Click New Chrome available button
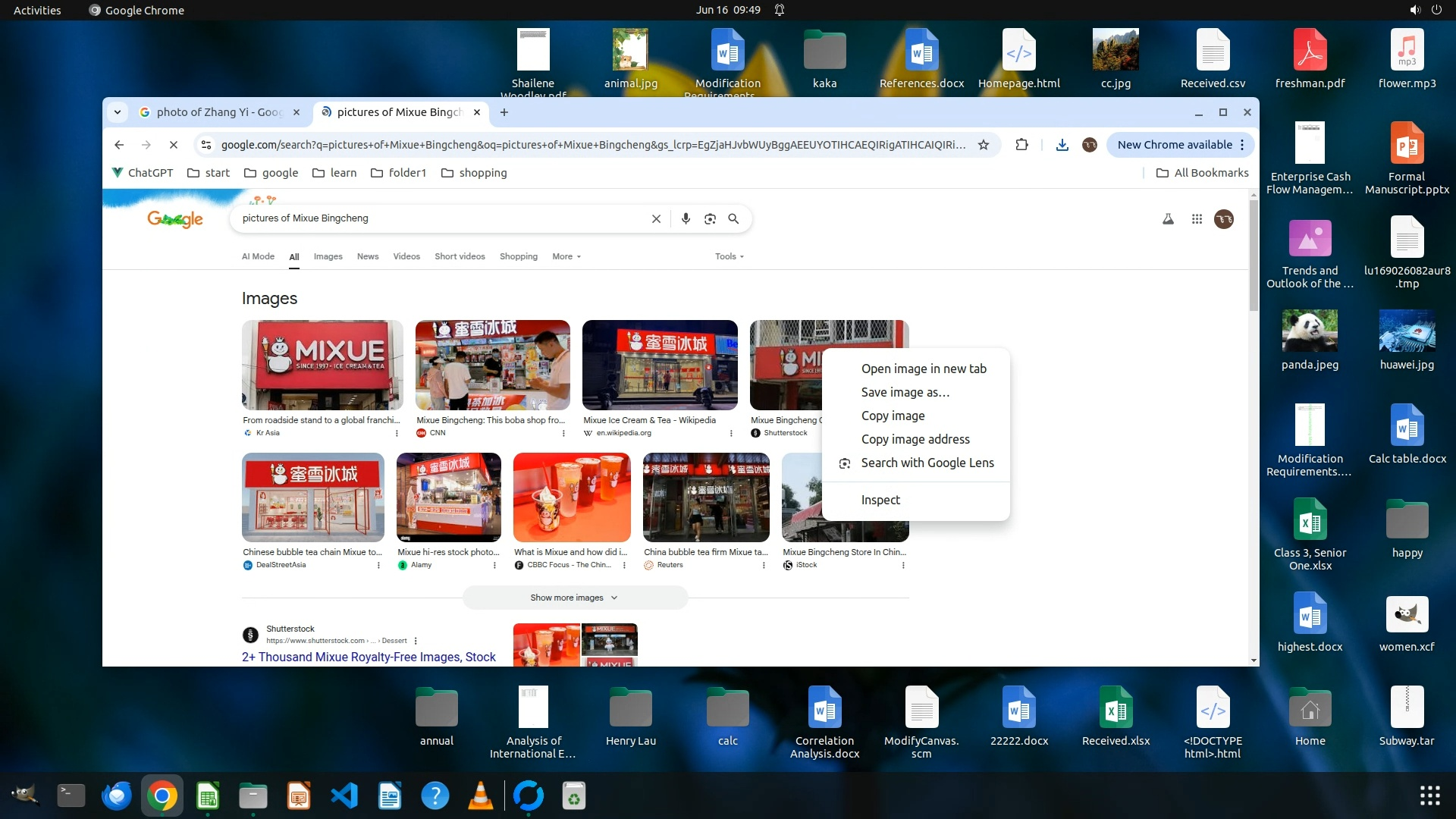This screenshot has height=819, width=1456. 1174,145
